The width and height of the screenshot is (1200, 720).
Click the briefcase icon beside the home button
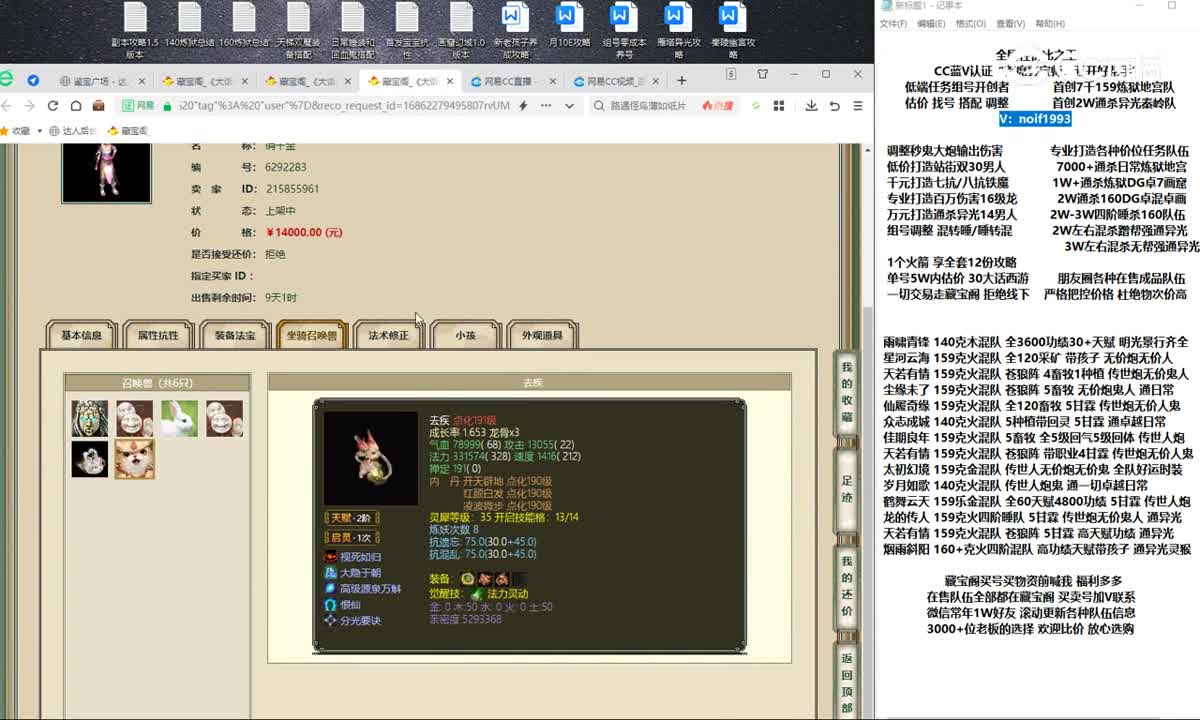(98, 106)
